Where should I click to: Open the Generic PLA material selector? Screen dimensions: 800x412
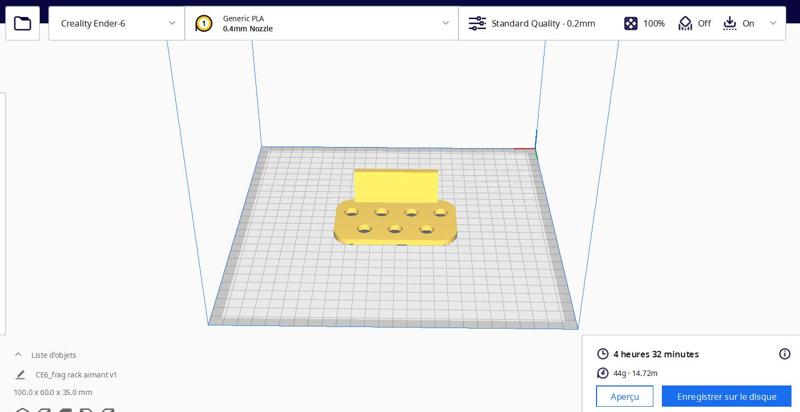321,23
